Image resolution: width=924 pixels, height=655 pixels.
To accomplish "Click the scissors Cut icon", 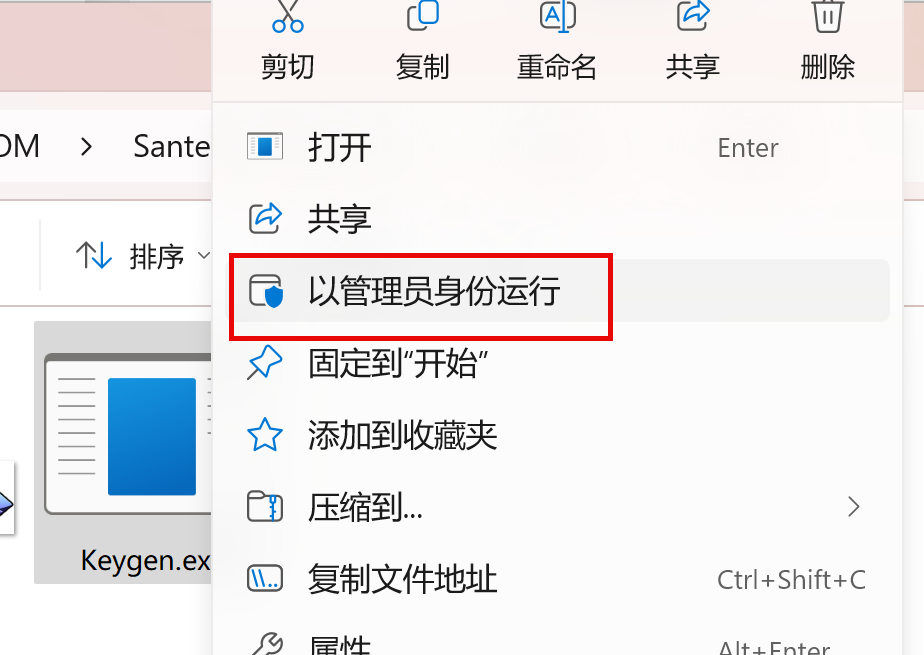I will [288, 16].
